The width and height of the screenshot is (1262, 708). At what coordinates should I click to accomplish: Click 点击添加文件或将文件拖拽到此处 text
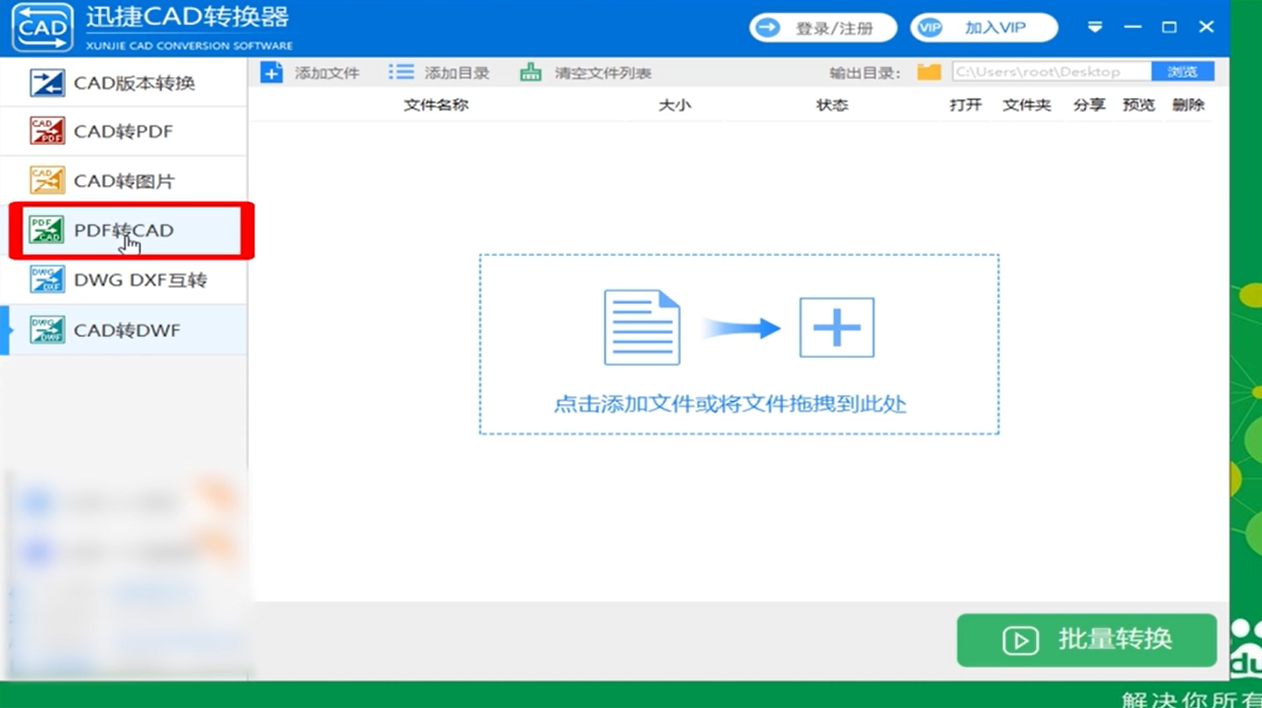click(x=730, y=404)
